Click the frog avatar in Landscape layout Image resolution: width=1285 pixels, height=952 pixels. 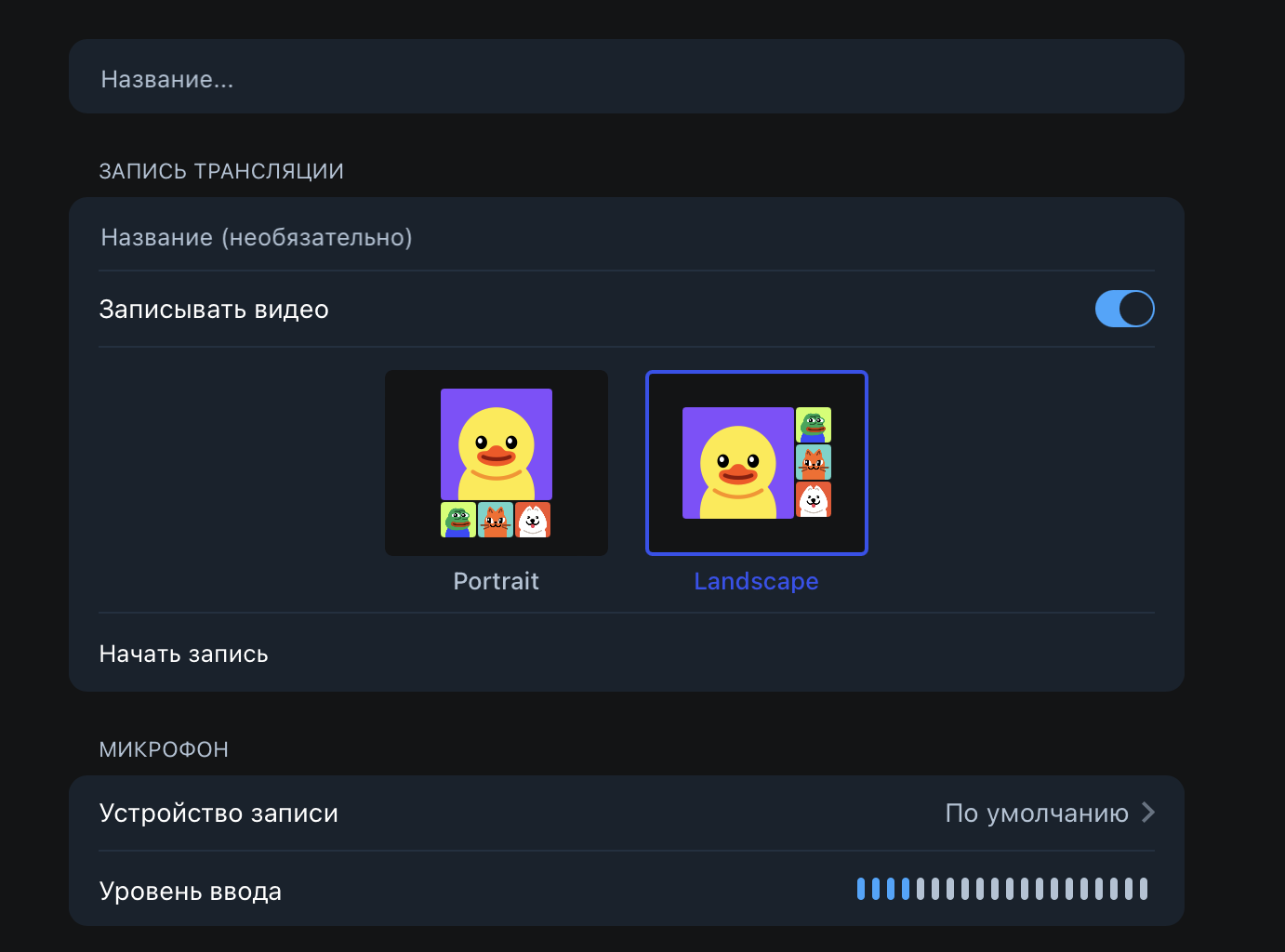[x=814, y=425]
